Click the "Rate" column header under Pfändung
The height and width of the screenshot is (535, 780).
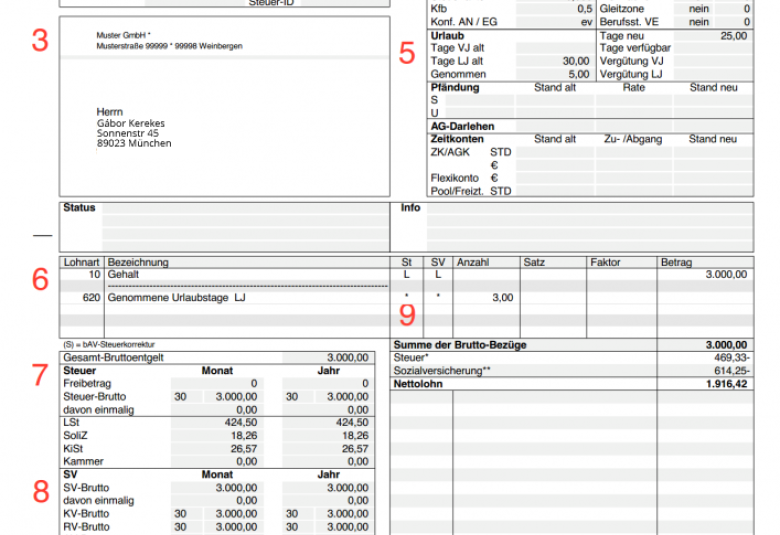point(633,88)
